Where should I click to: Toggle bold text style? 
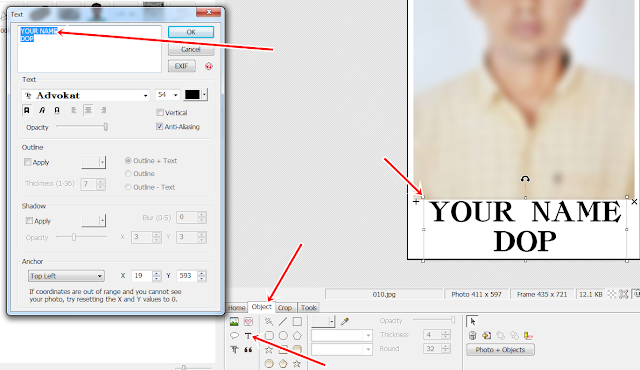click(27, 110)
